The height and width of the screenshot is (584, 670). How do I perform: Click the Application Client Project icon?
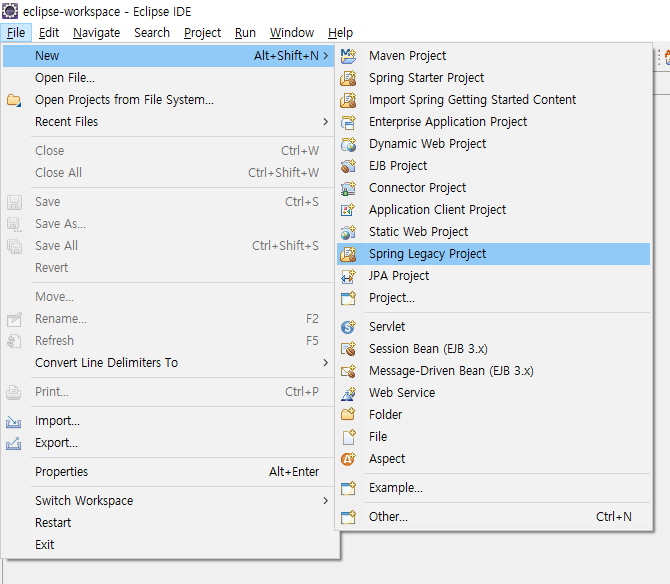(x=348, y=210)
